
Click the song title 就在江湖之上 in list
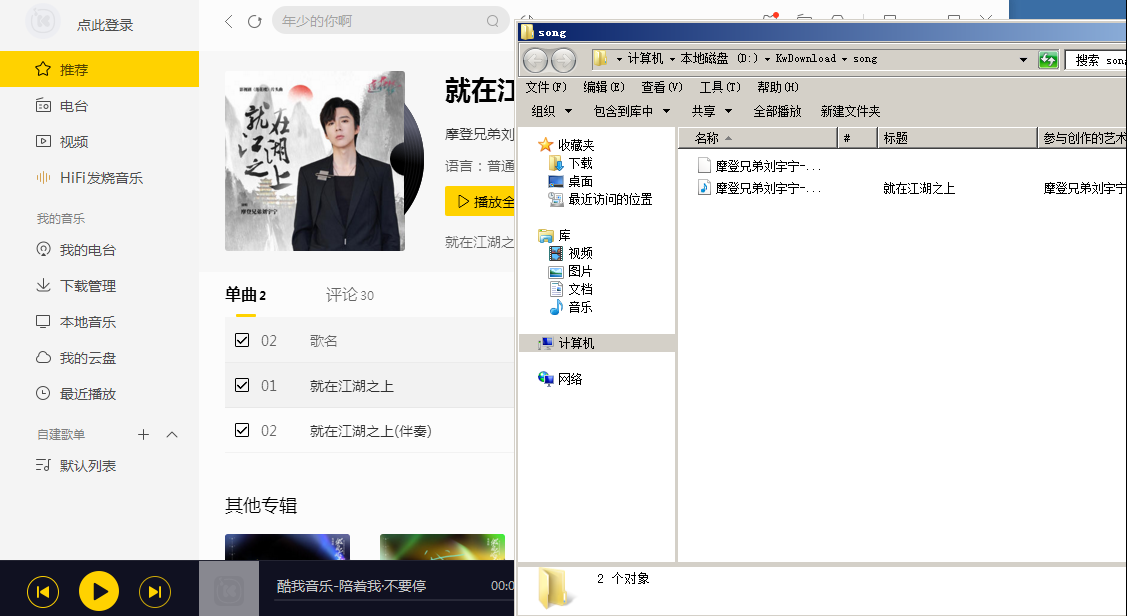tap(351, 386)
